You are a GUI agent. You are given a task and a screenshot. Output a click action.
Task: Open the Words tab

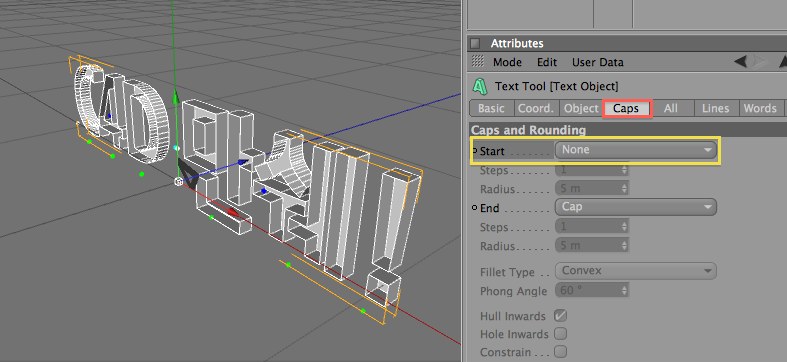coord(760,108)
